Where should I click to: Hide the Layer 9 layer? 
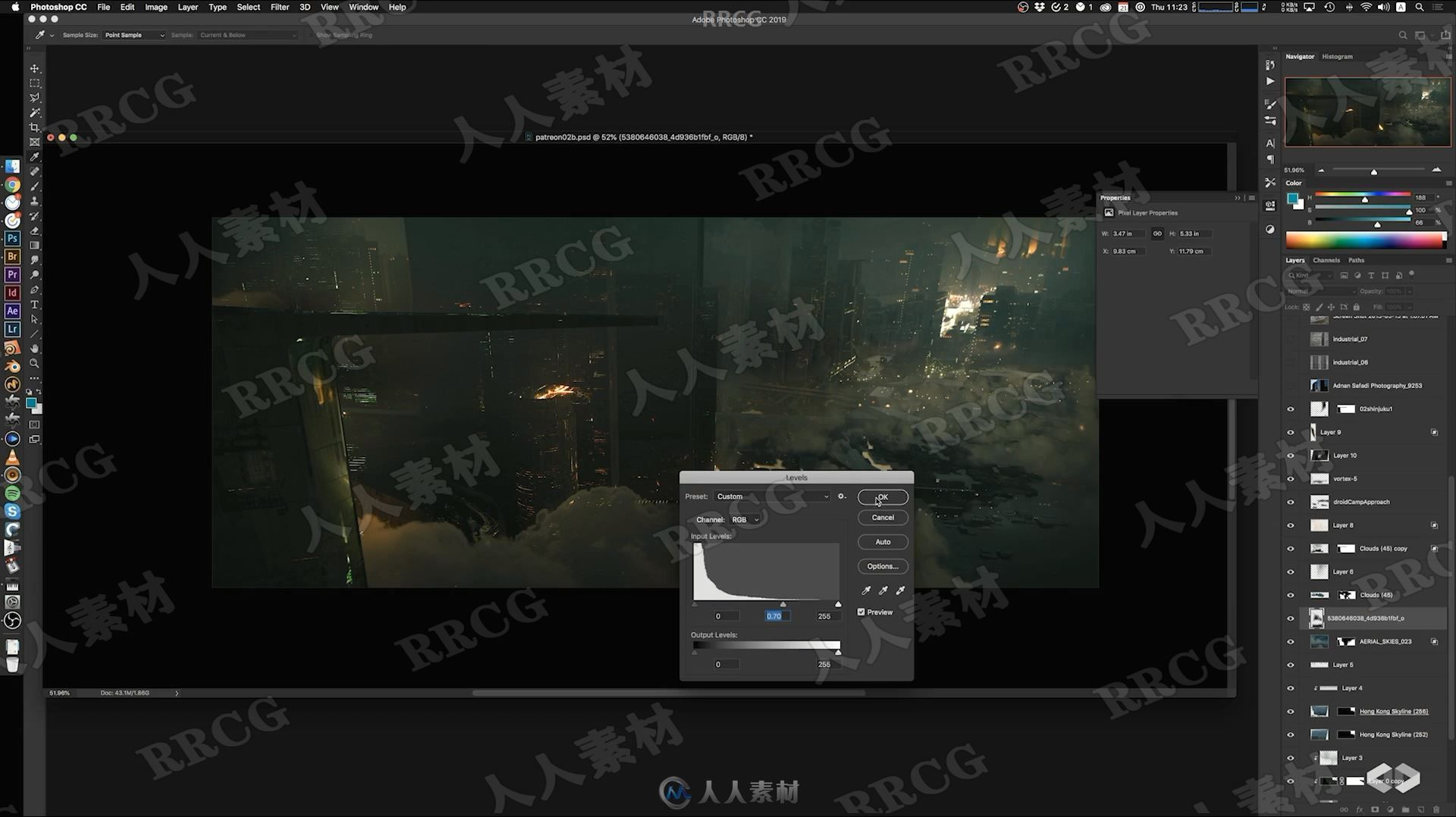pos(1290,433)
